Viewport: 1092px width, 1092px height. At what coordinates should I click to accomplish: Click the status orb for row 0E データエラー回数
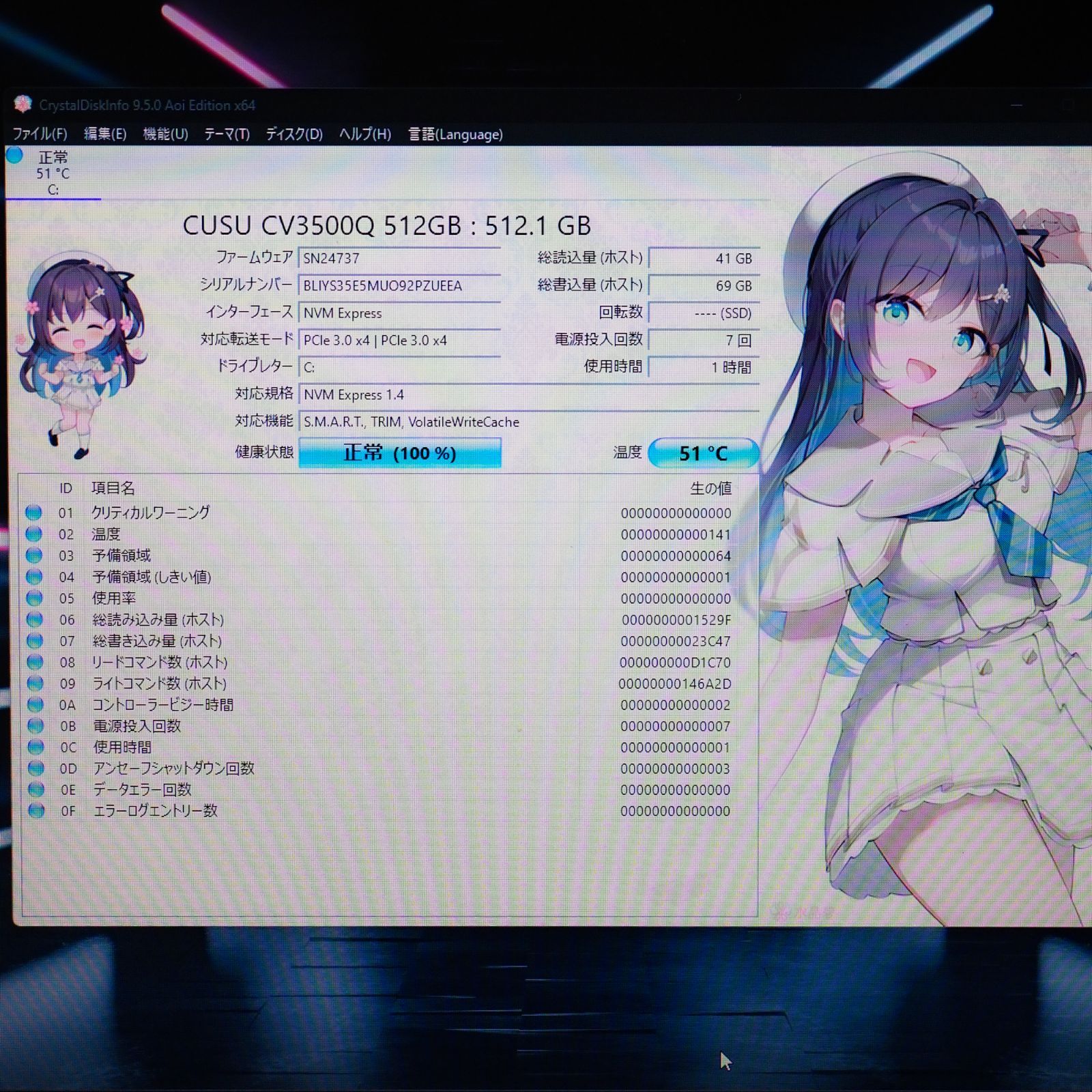tap(35, 790)
